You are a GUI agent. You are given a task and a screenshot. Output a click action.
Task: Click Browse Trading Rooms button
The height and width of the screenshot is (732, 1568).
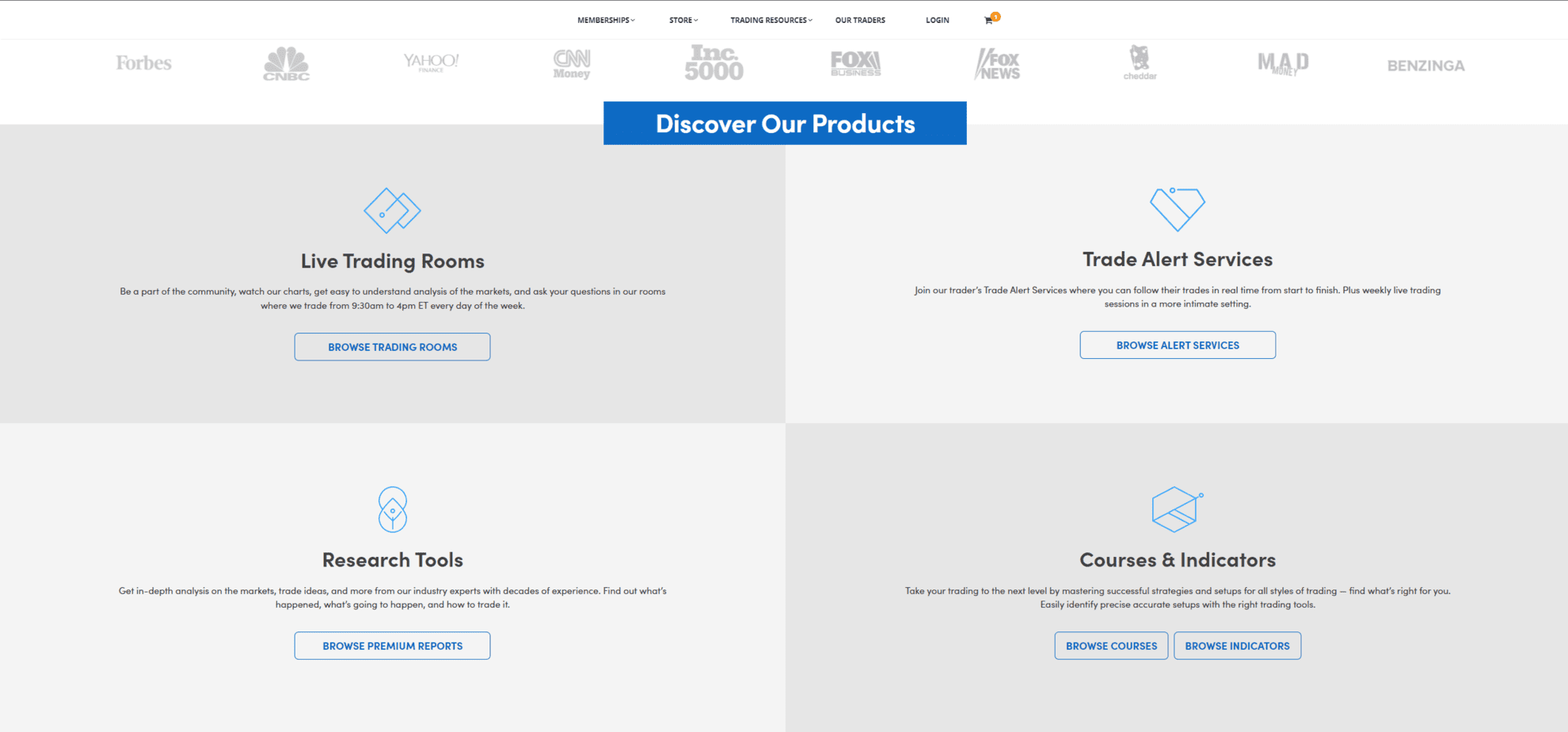(x=392, y=347)
